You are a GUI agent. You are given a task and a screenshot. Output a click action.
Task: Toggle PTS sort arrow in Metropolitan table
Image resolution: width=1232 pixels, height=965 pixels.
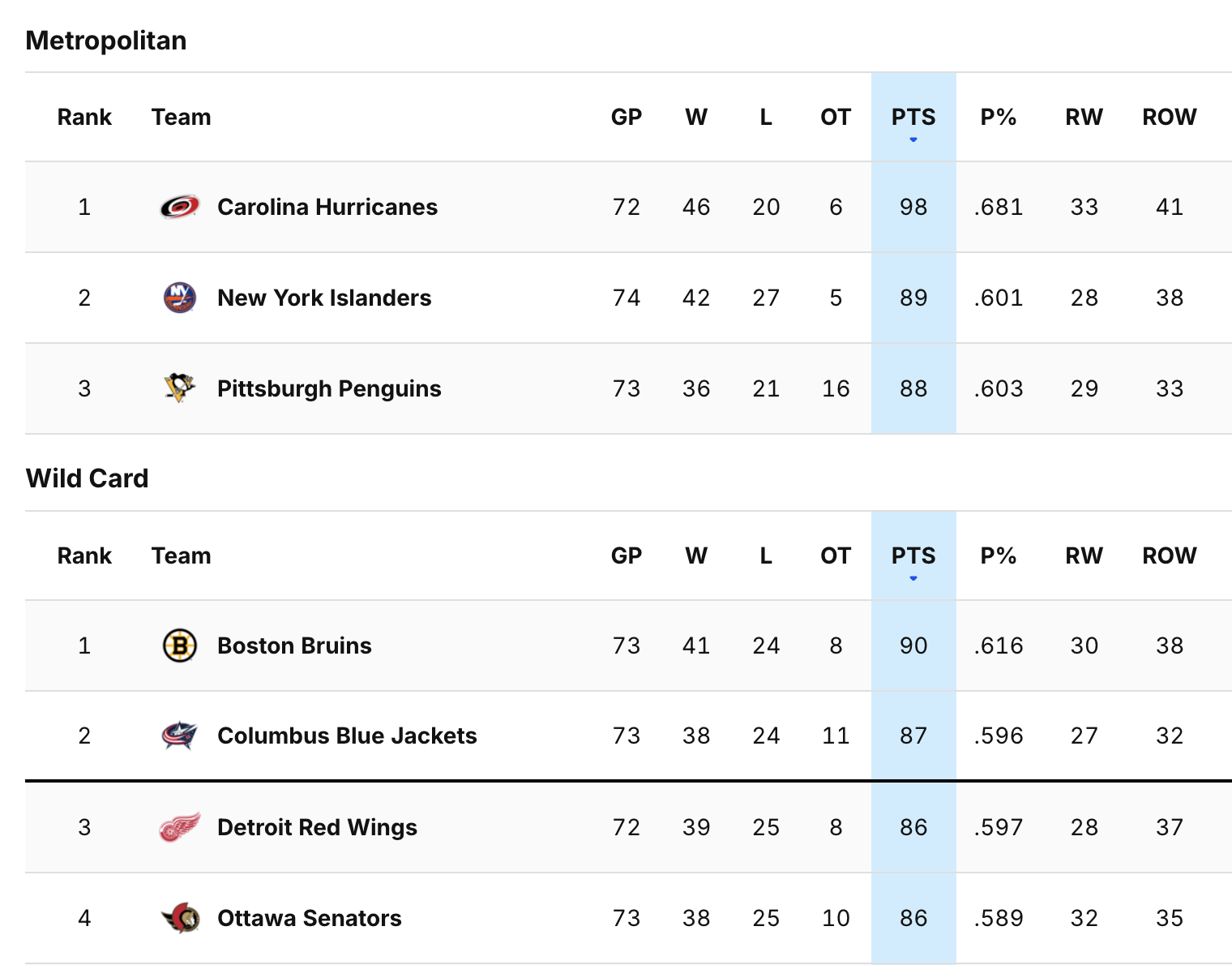coord(913,139)
